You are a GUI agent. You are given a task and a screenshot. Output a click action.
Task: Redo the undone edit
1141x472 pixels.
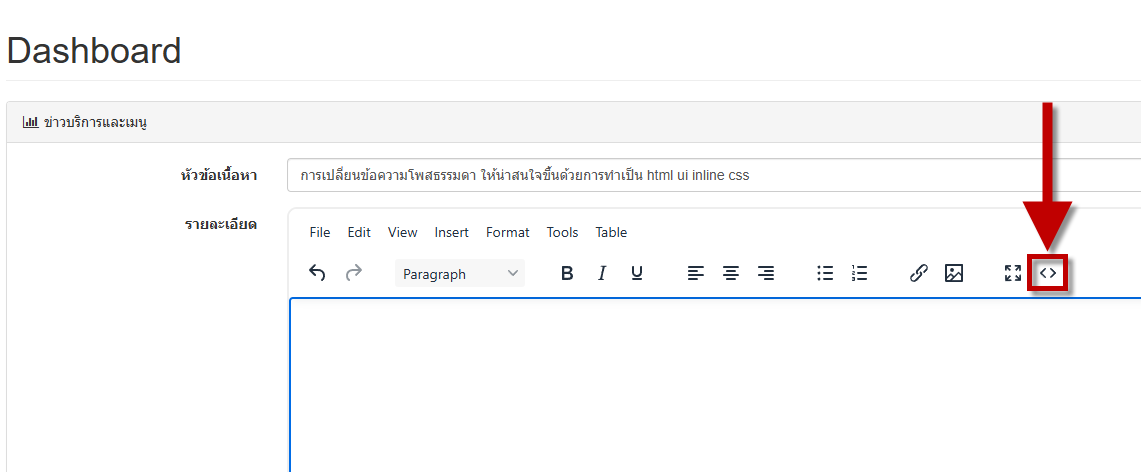[354, 273]
